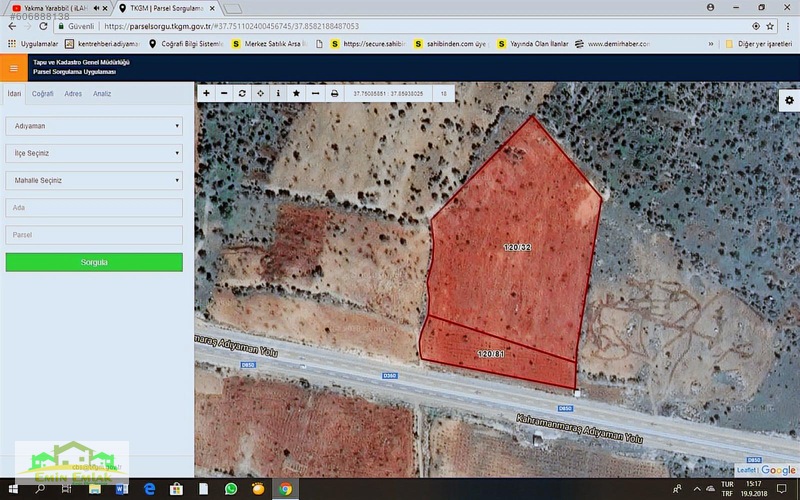Open the Adres tab
The image size is (800, 500).
(x=73, y=94)
